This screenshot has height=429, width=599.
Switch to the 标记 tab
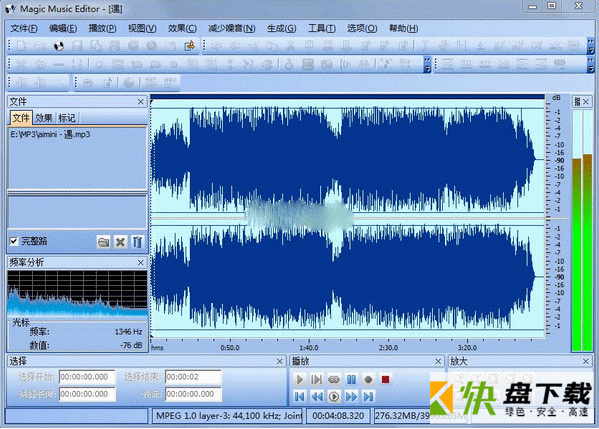point(67,118)
